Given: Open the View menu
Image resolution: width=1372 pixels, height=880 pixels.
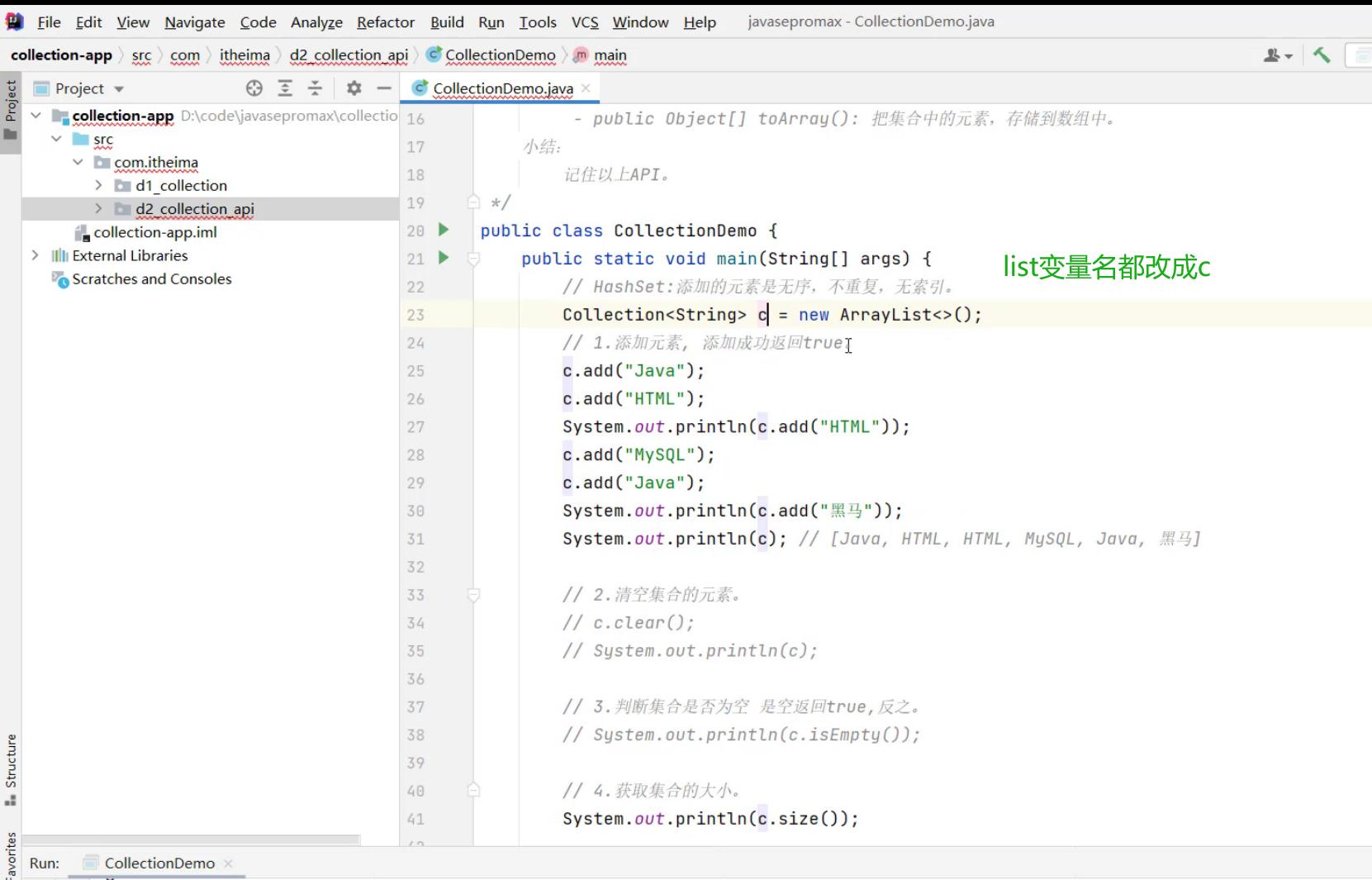Looking at the screenshot, I should [133, 22].
